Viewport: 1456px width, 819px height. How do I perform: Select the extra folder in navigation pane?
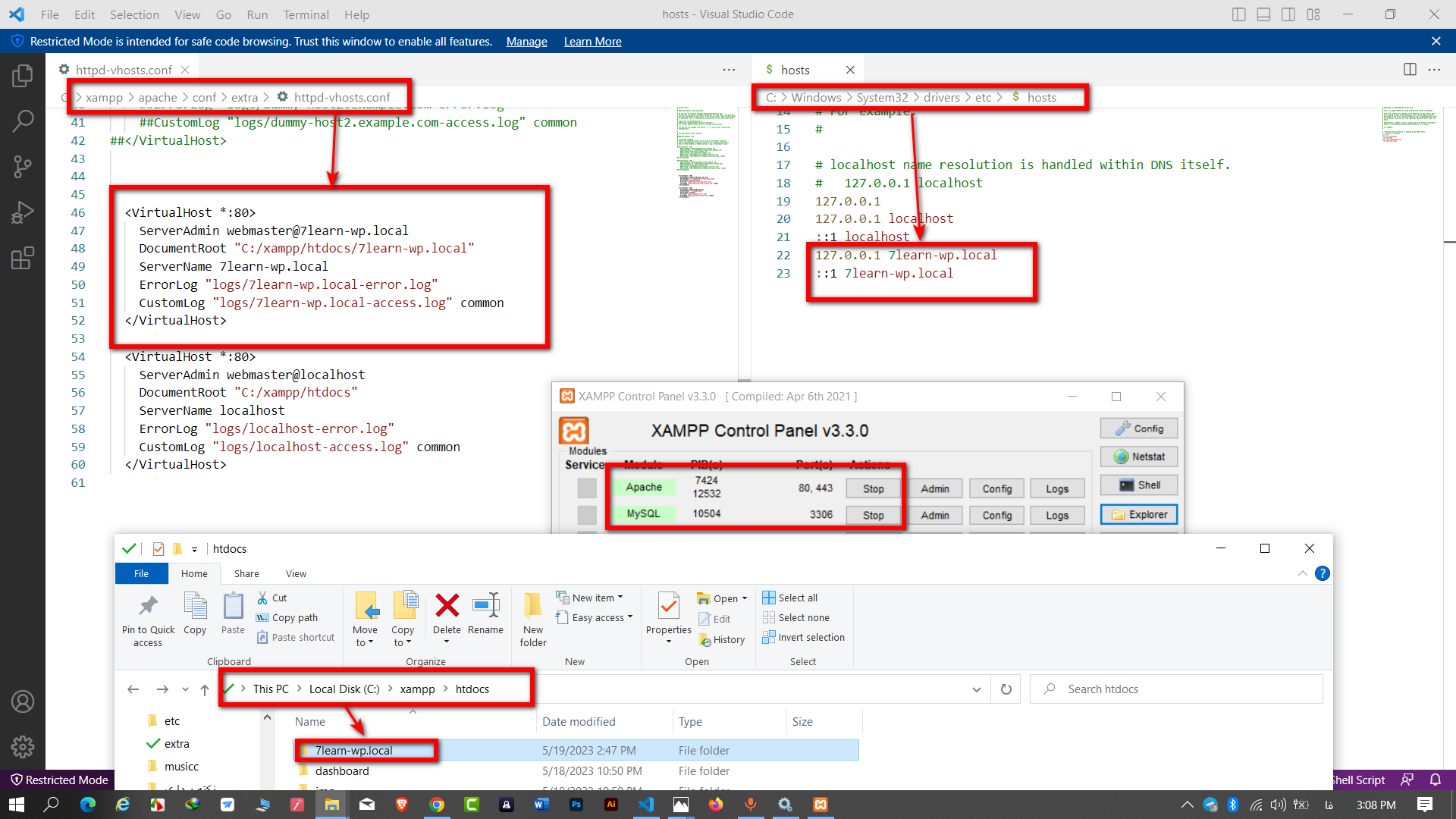coord(177,744)
